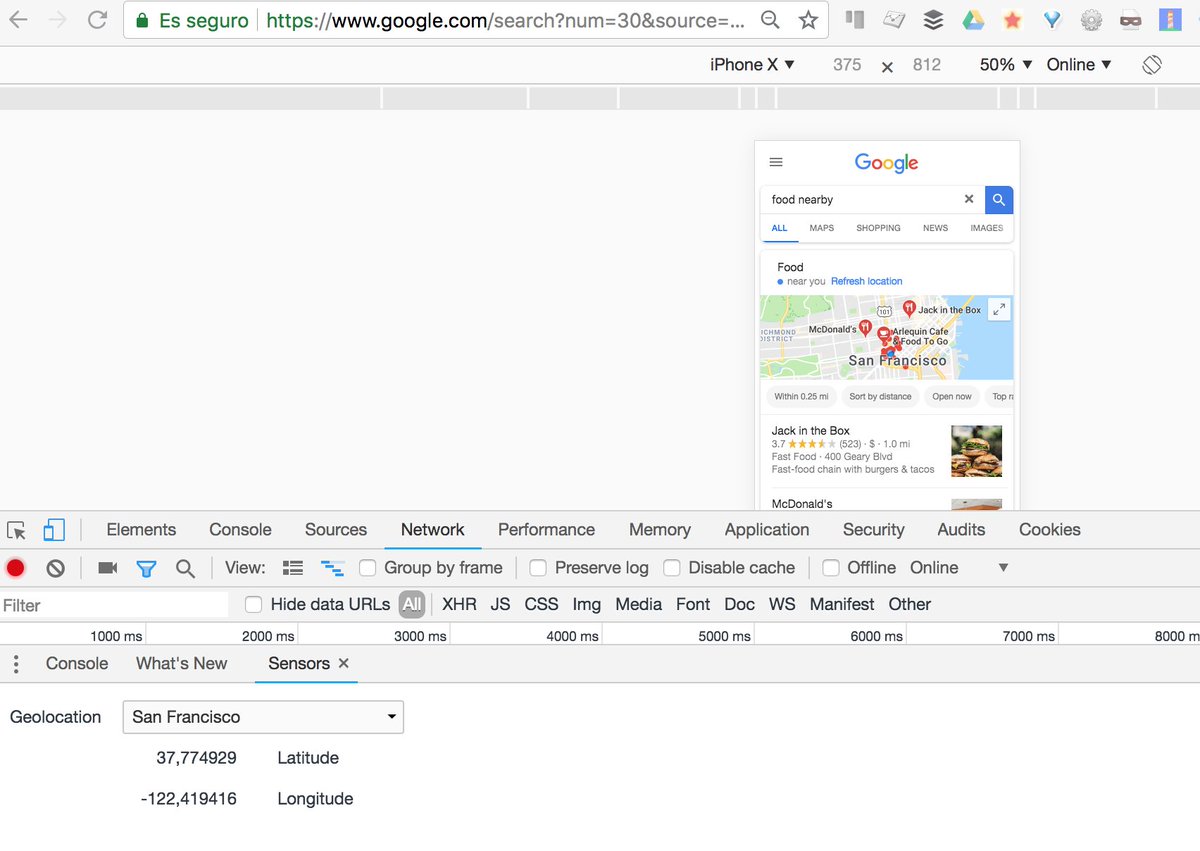Check the Offline checkbox
1200x851 pixels.
click(x=830, y=568)
